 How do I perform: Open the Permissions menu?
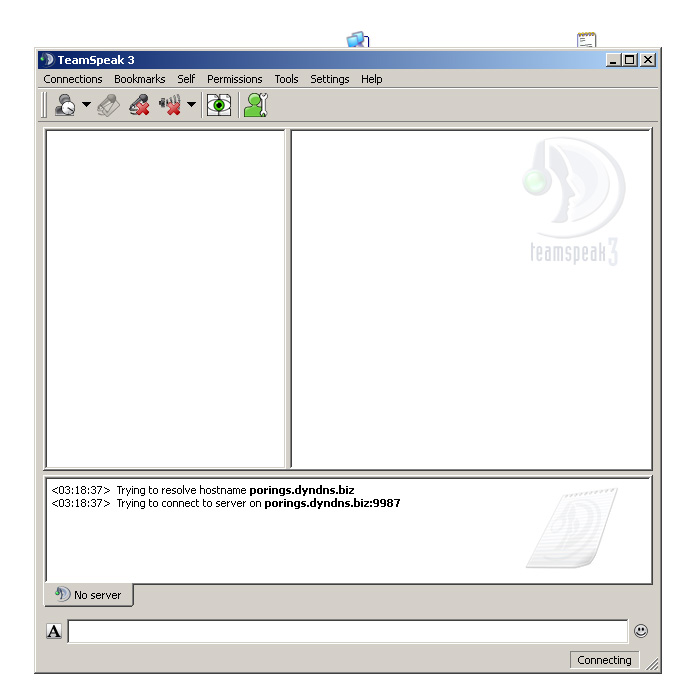(235, 79)
